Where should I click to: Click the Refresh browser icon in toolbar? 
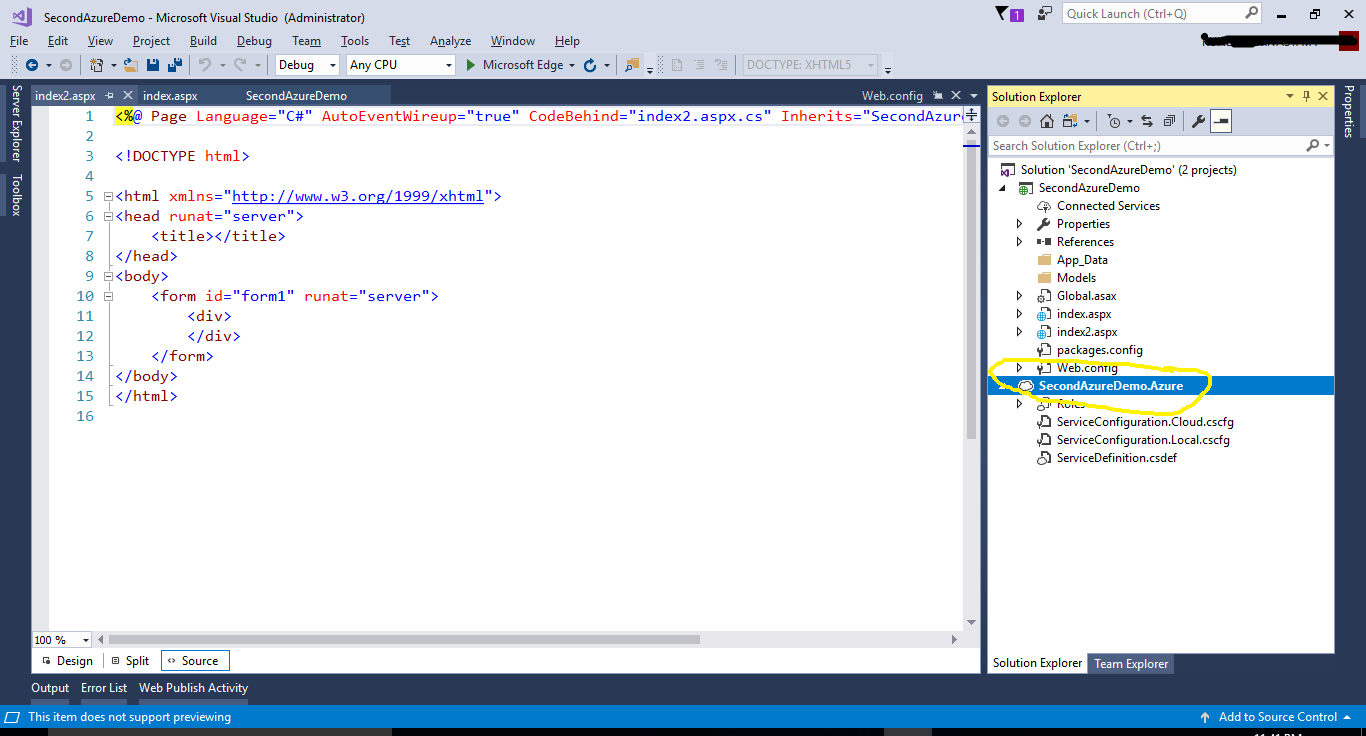pyautogui.click(x=590, y=65)
